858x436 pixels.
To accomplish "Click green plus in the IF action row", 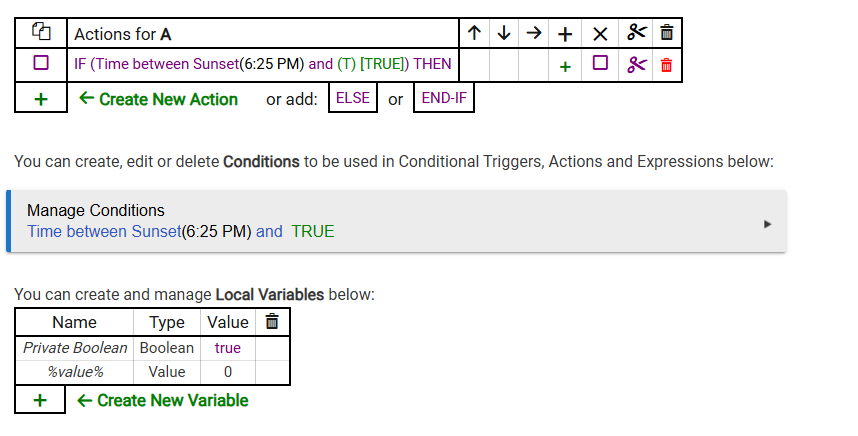I will [x=565, y=65].
